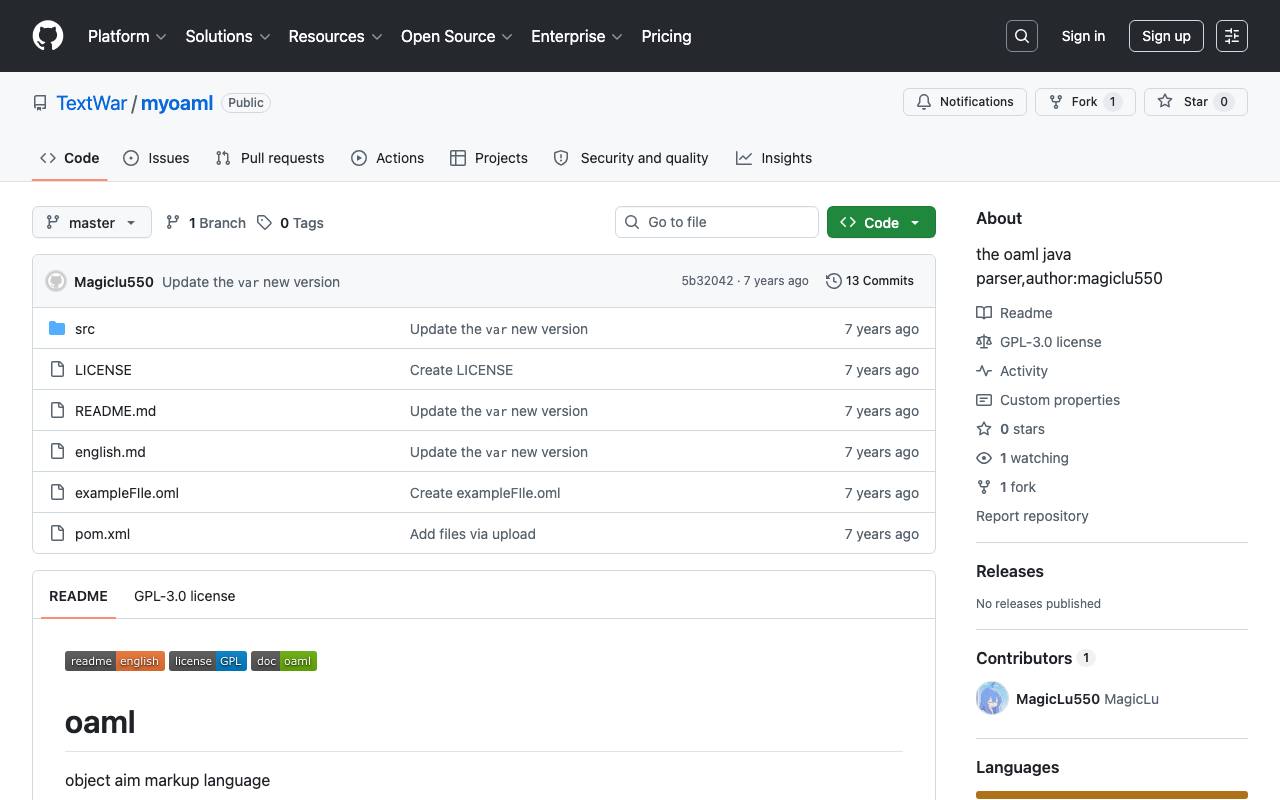Expand the Open Source menu
This screenshot has height=800, width=1280.
coord(457,36)
